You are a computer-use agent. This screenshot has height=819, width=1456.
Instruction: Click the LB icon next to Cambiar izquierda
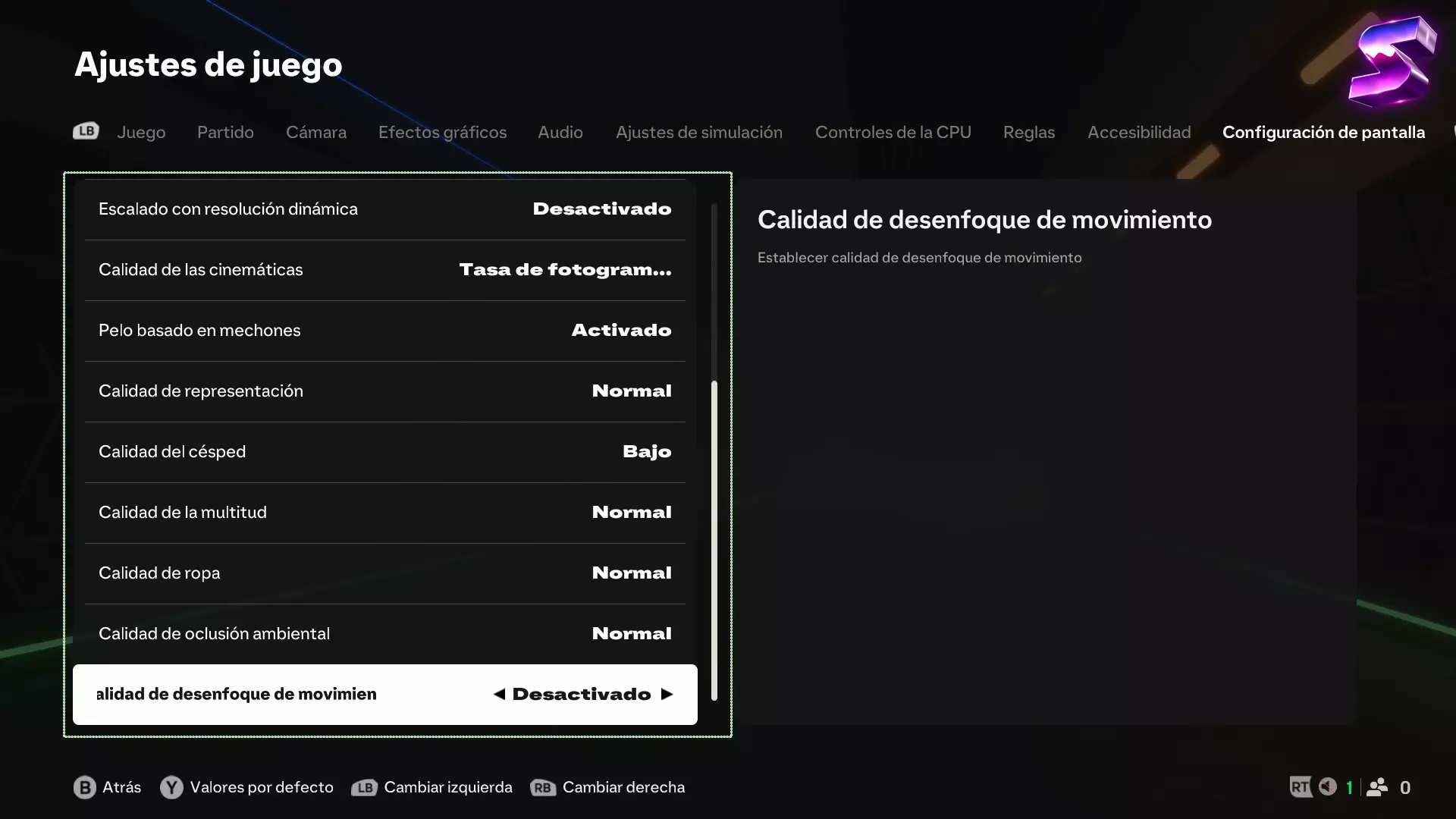coord(365,787)
